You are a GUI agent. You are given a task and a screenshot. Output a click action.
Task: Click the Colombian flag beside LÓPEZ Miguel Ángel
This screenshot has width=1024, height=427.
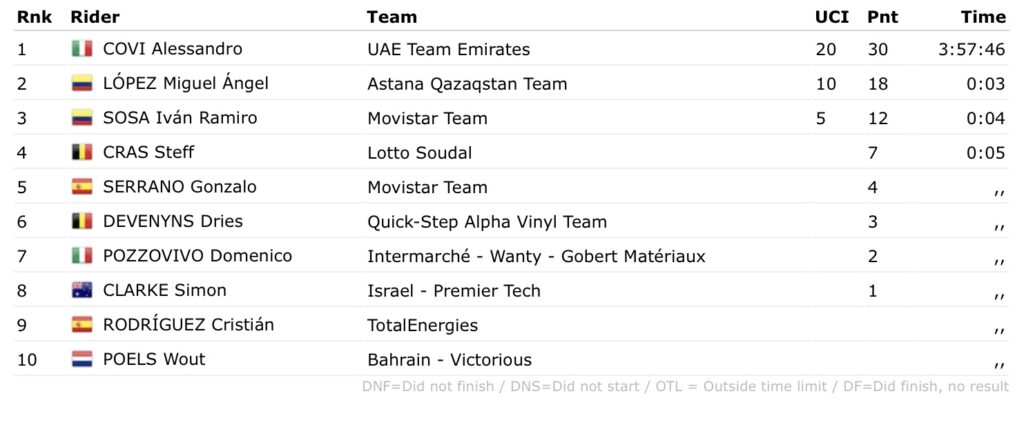(x=82, y=84)
